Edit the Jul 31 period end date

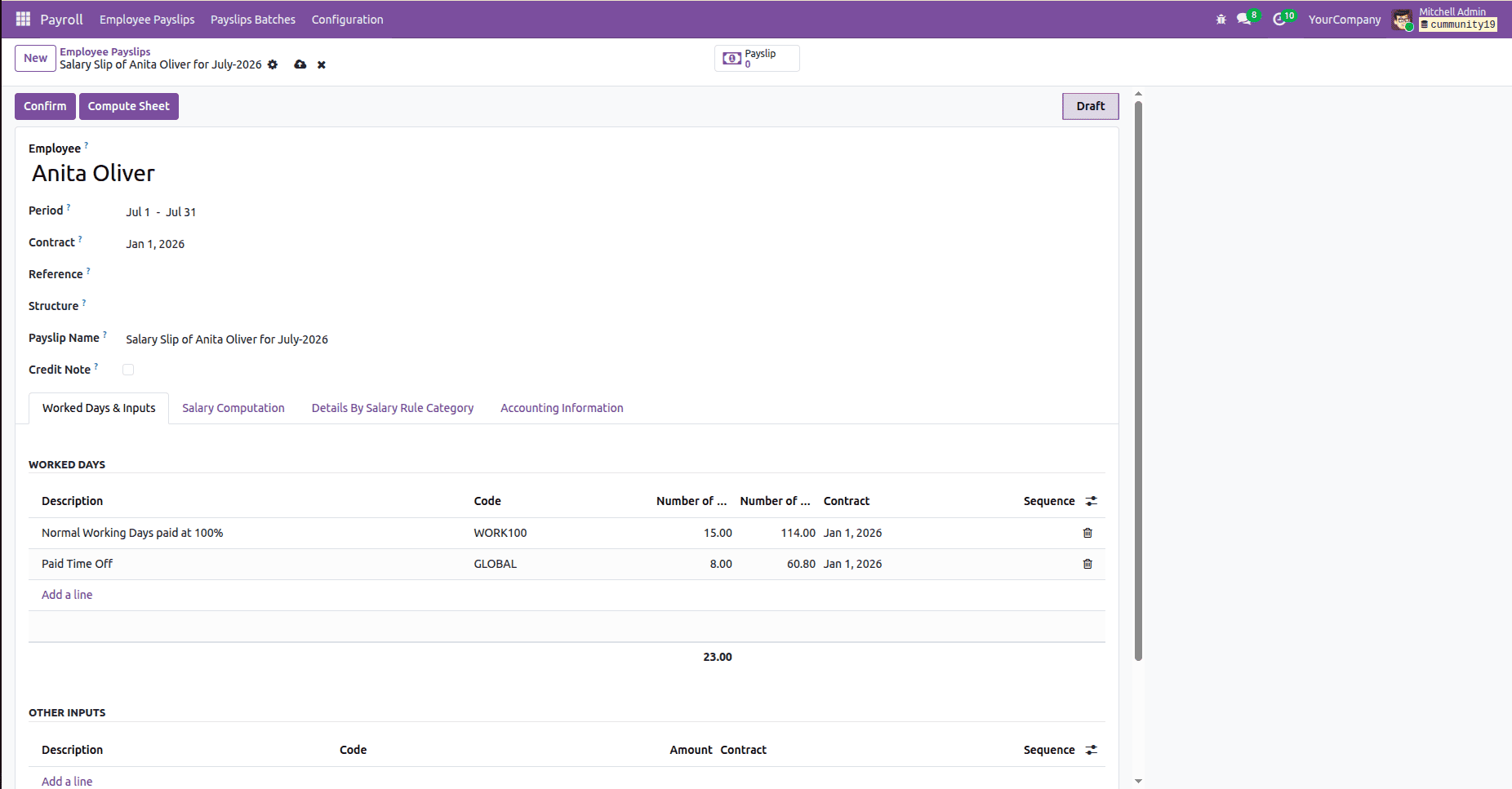(x=181, y=212)
